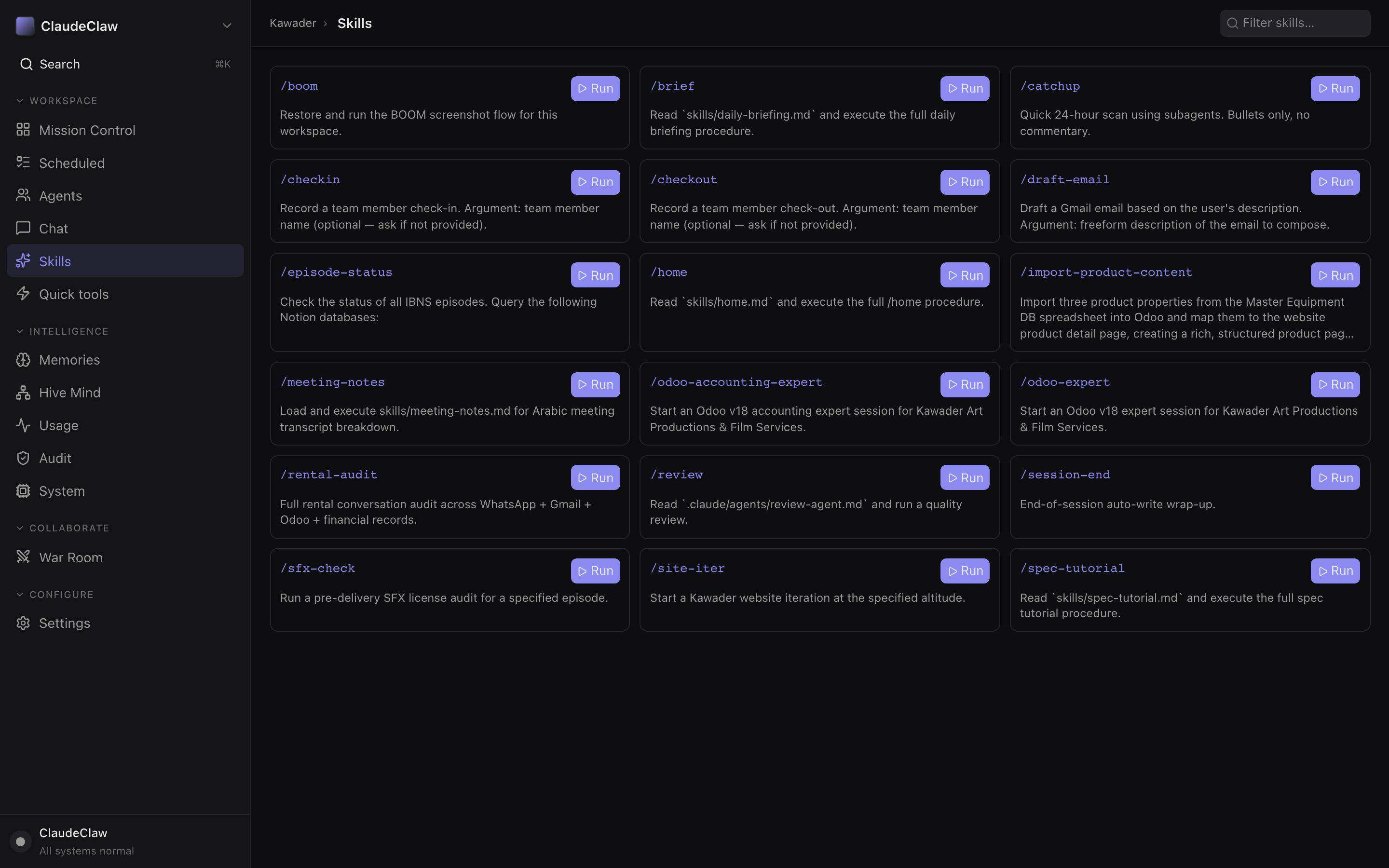Click the /import-product-content skill name

[x=1105, y=272]
